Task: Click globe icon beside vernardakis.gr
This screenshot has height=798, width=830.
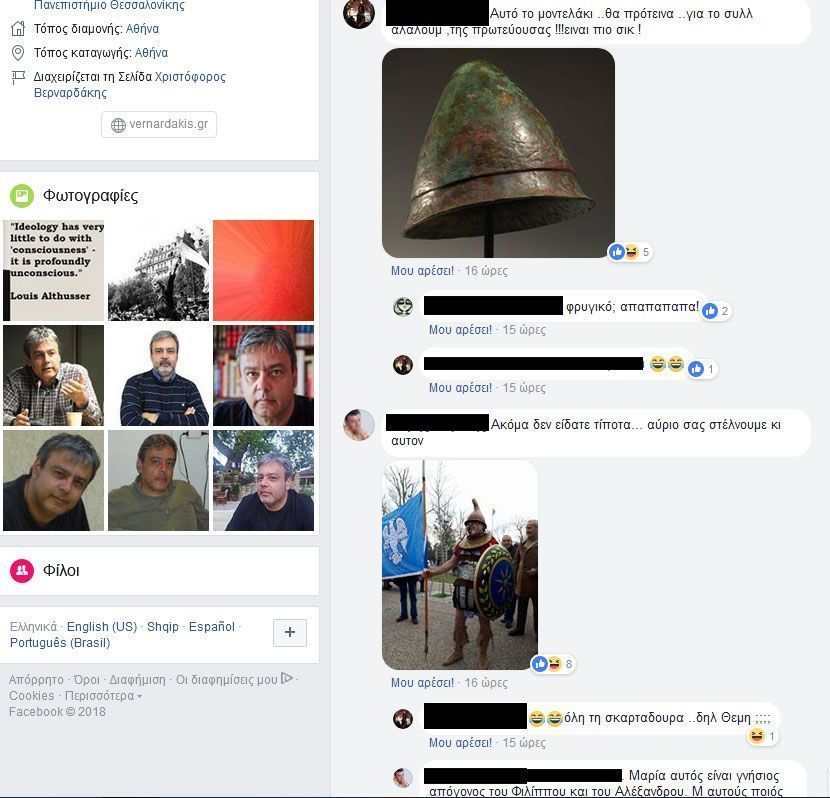Action: pyautogui.click(x=118, y=125)
